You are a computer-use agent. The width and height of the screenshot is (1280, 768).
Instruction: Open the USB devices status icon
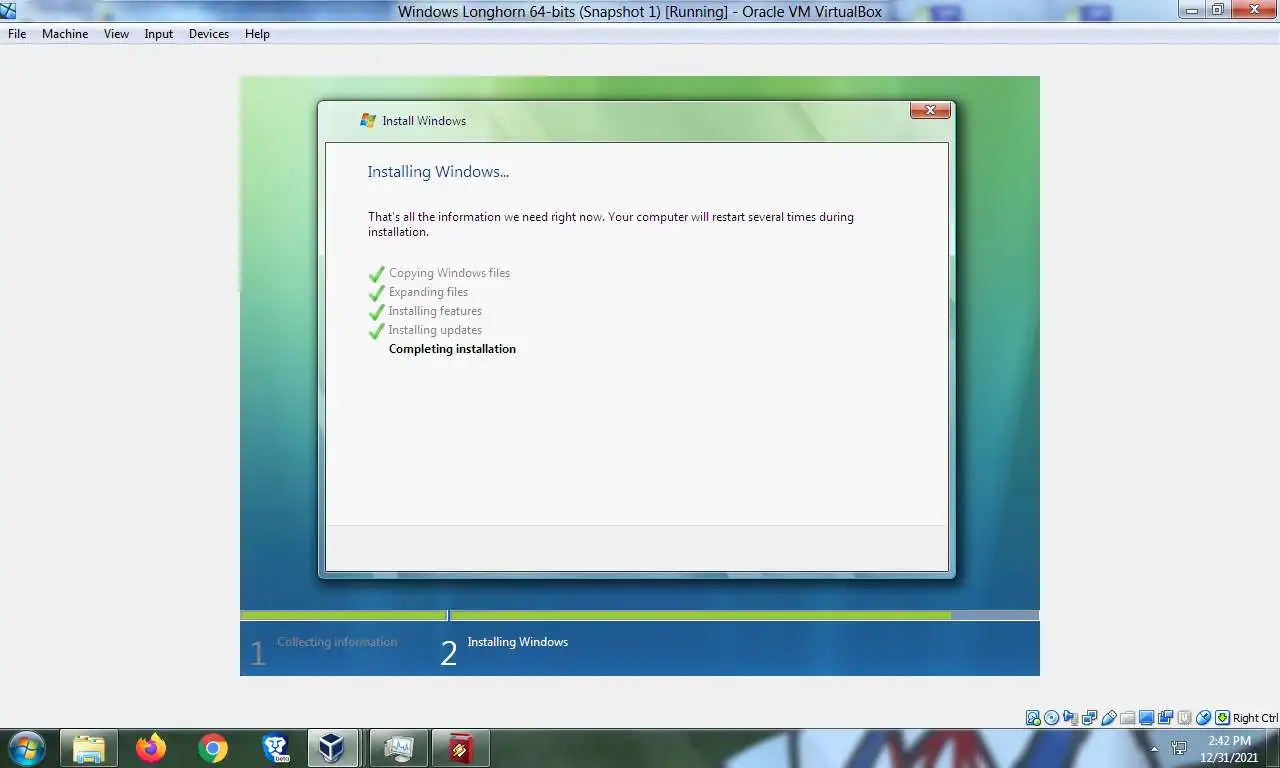[x=1109, y=718]
